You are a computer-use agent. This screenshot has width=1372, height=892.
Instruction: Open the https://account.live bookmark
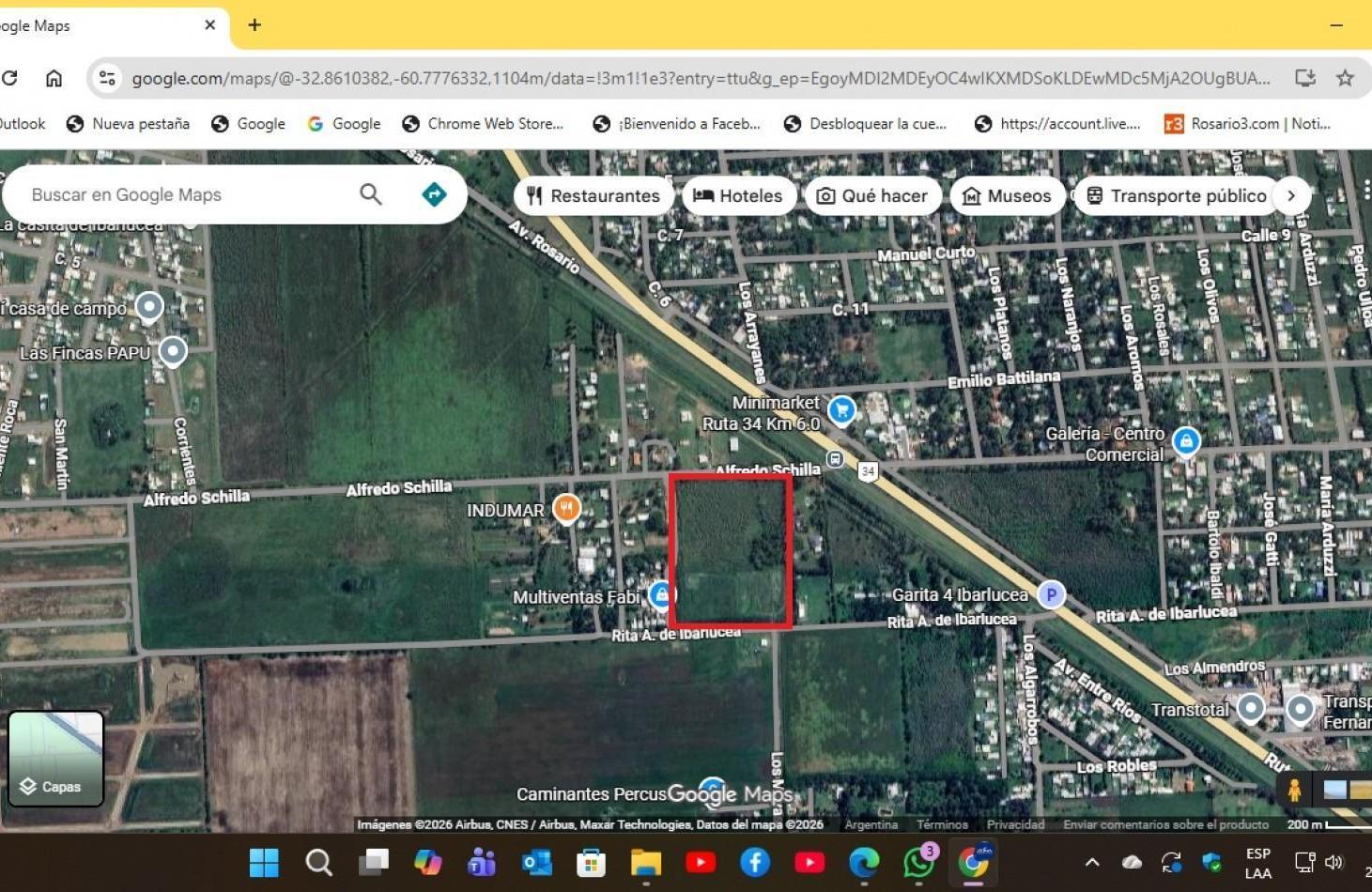click(x=1057, y=124)
